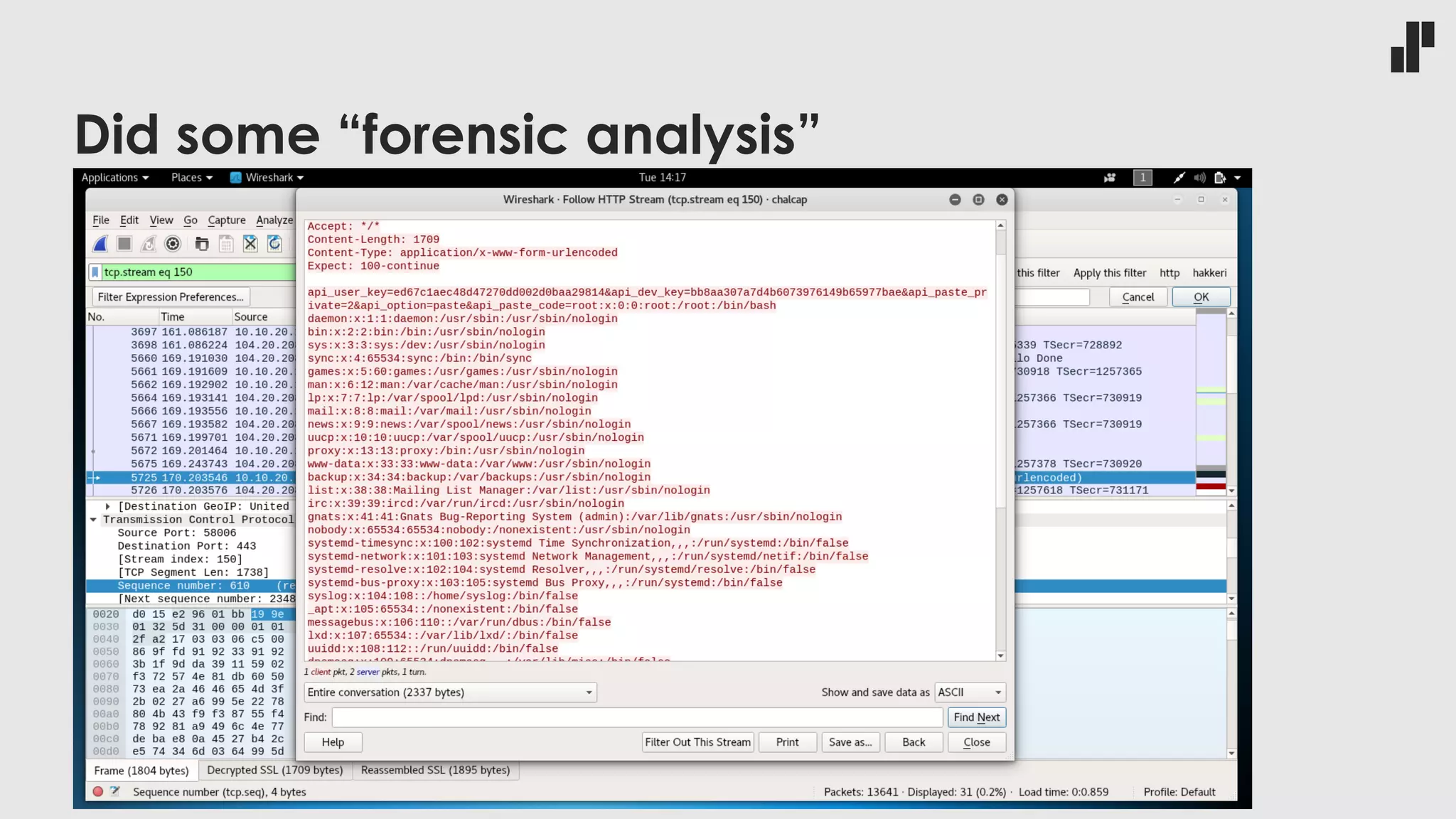This screenshot has height=819, width=1456.
Task: Click the filter bookmark icon
Action: pyautogui.click(x=95, y=272)
